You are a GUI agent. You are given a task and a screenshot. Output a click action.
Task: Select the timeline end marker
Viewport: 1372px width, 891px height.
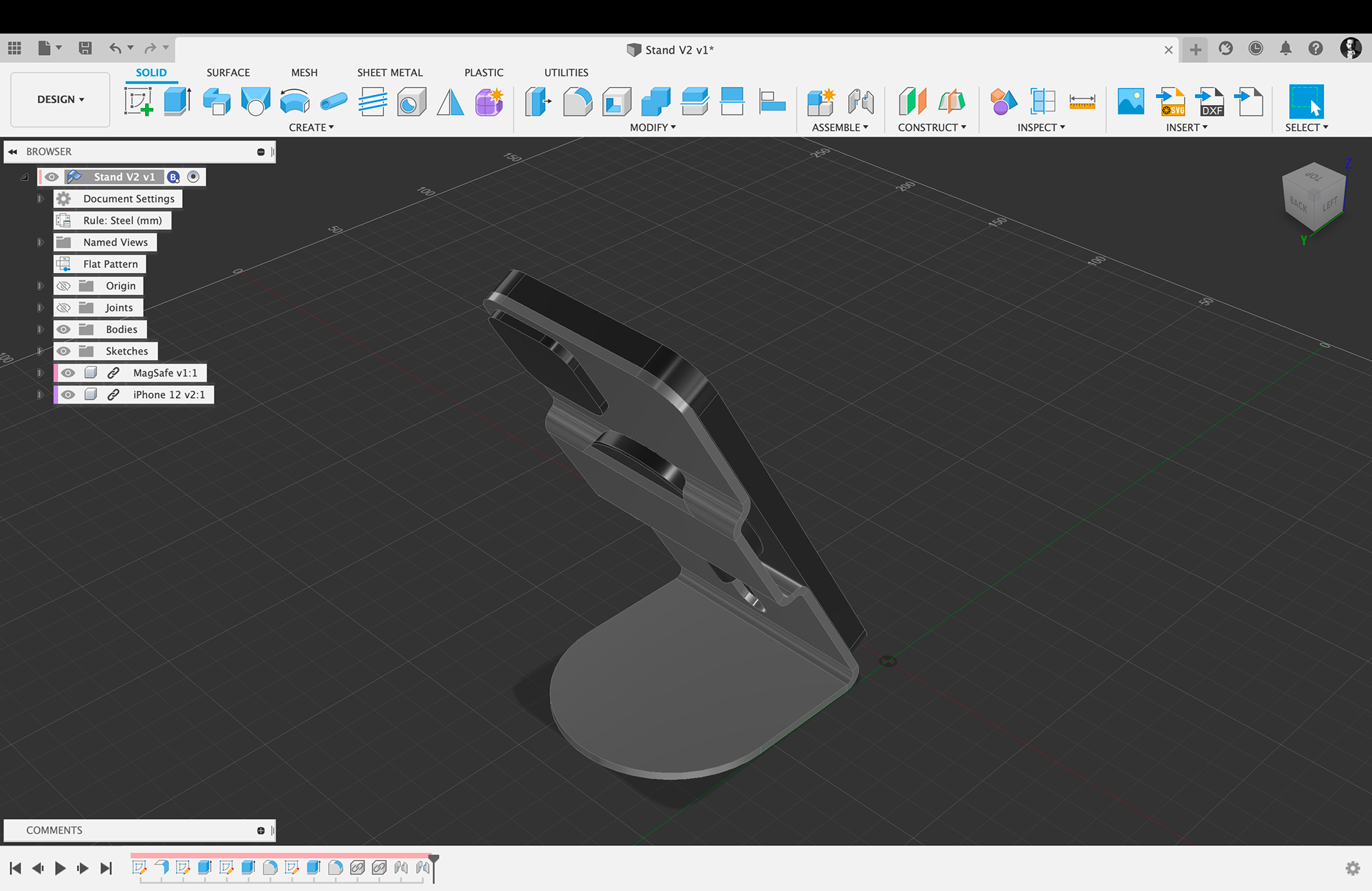coord(434,867)
